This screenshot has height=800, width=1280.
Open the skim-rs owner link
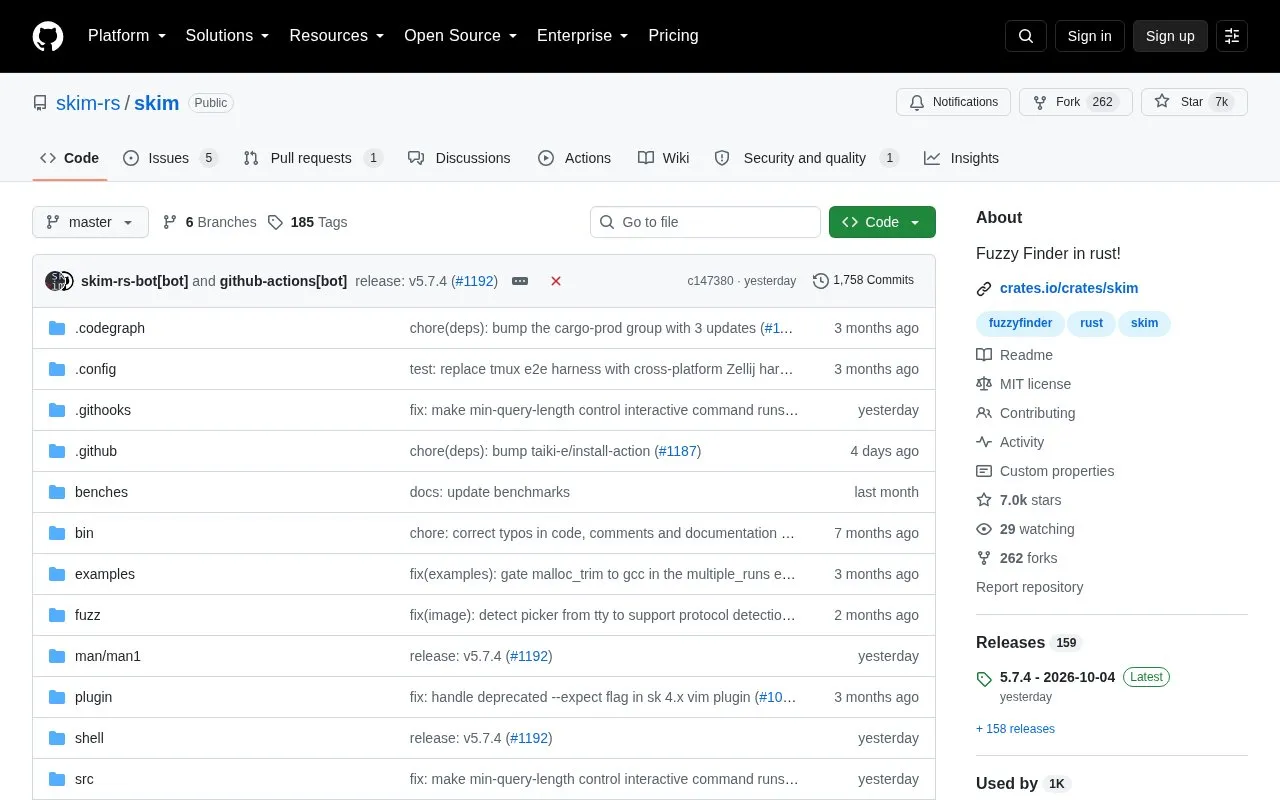[x=88, y=103]
